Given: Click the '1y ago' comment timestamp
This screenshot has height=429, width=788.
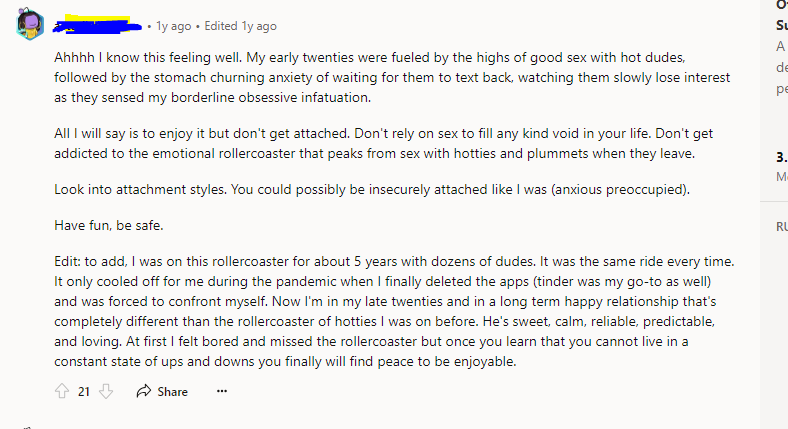Looking at the screenshot, I should coord(171,26).
